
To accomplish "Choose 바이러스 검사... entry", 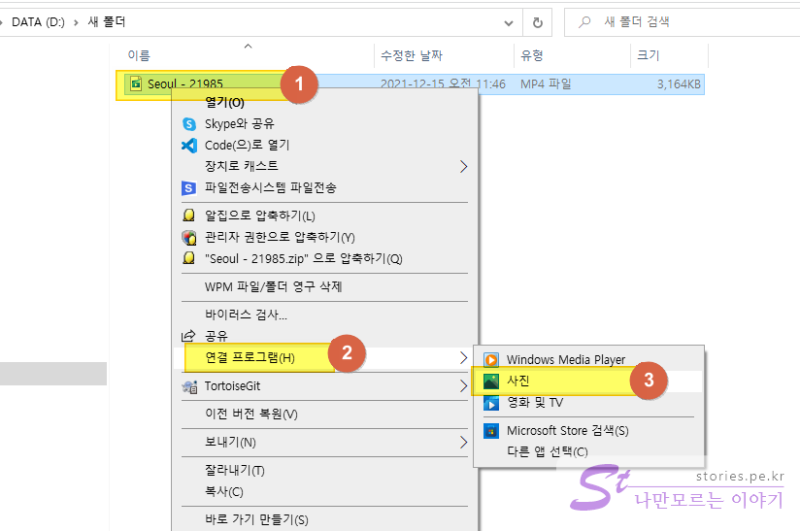I will tap(324, 315).
